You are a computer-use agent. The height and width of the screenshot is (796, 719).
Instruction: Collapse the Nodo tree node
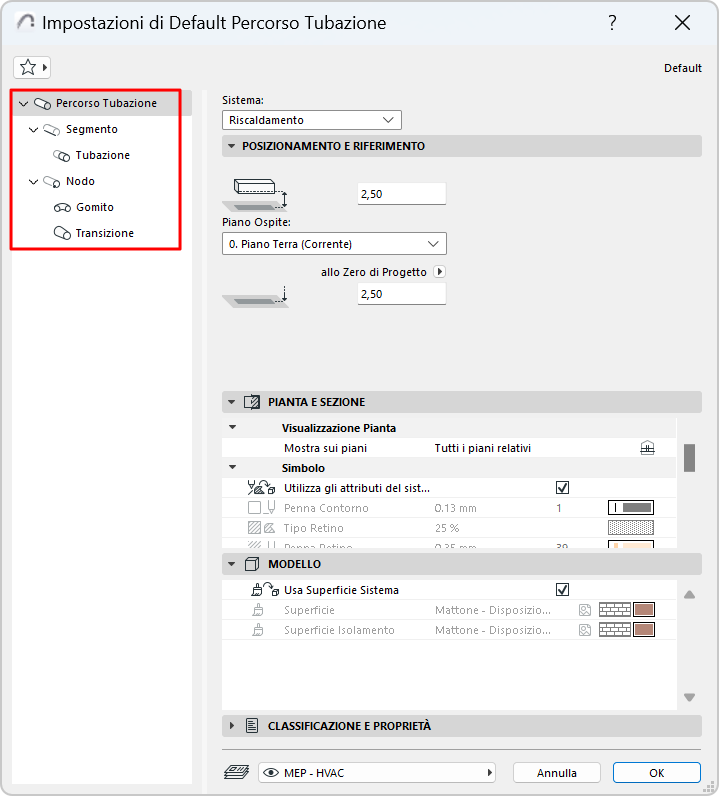pos(34,182)
